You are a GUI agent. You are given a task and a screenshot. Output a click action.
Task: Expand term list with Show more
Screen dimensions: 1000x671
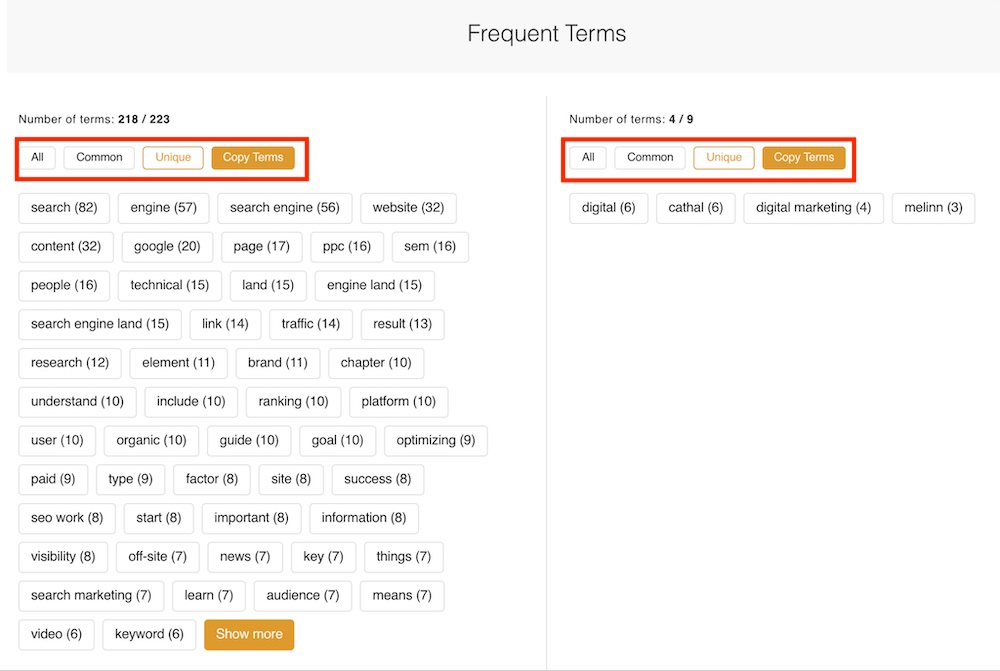(249, 634)
